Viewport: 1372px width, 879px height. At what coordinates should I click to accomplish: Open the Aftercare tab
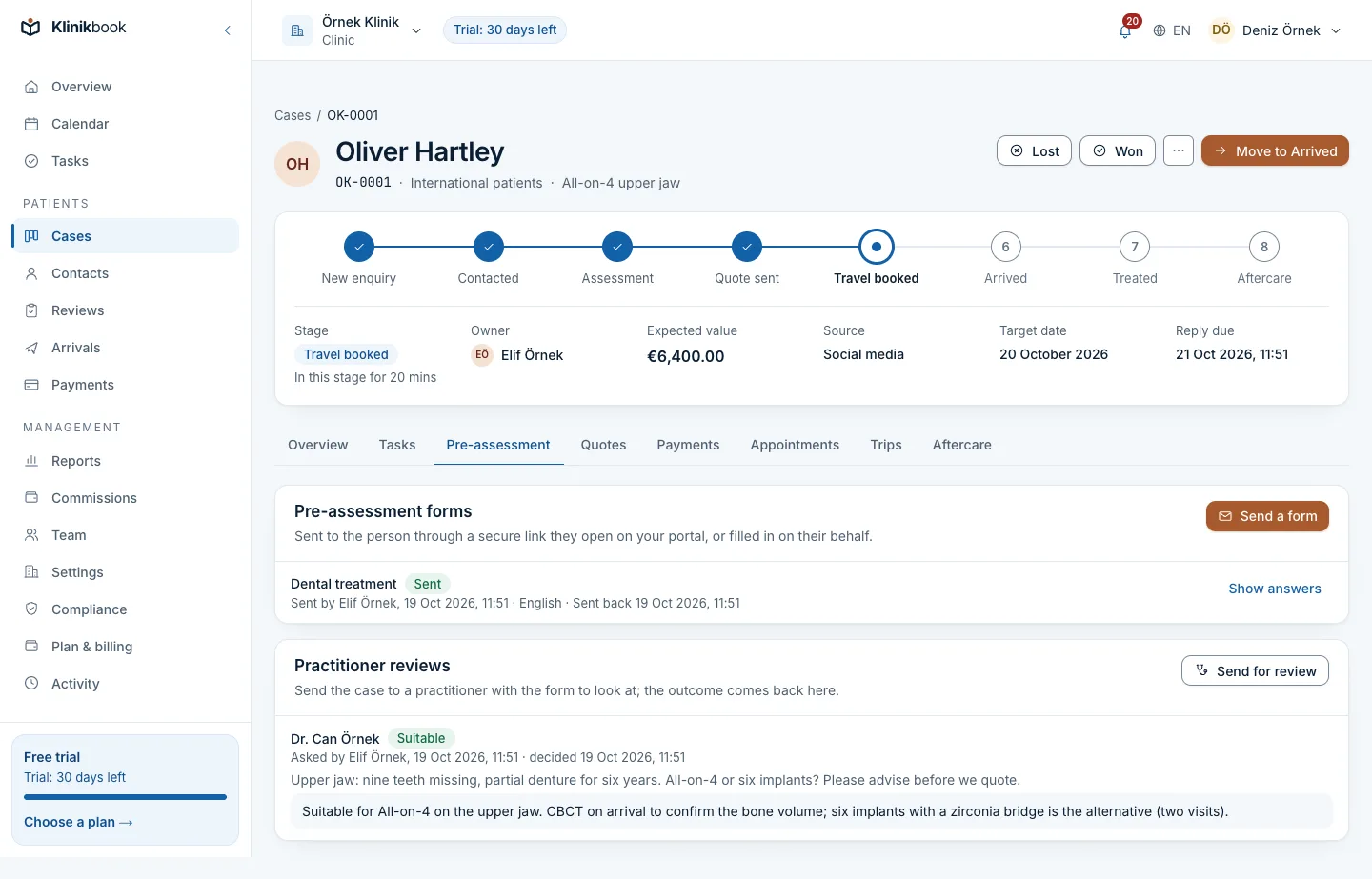pyautogui.click(x=962, y=445)
